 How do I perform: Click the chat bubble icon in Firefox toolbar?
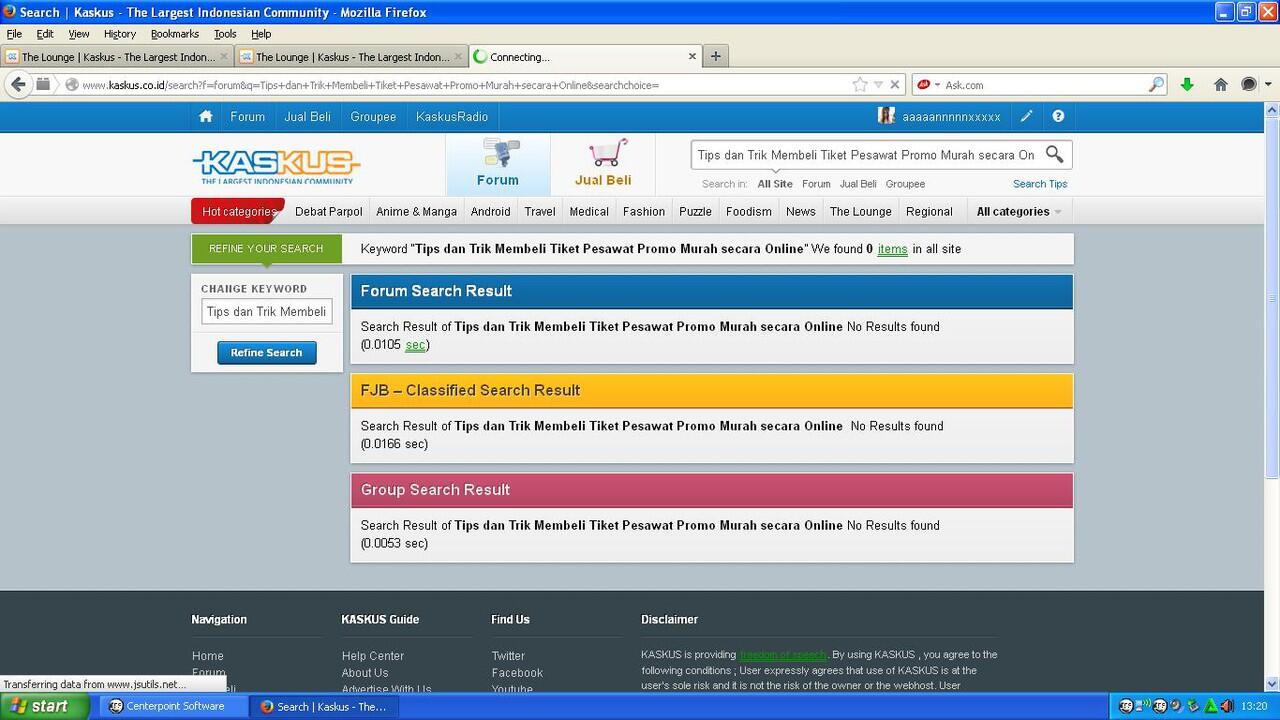(1248, 85)
